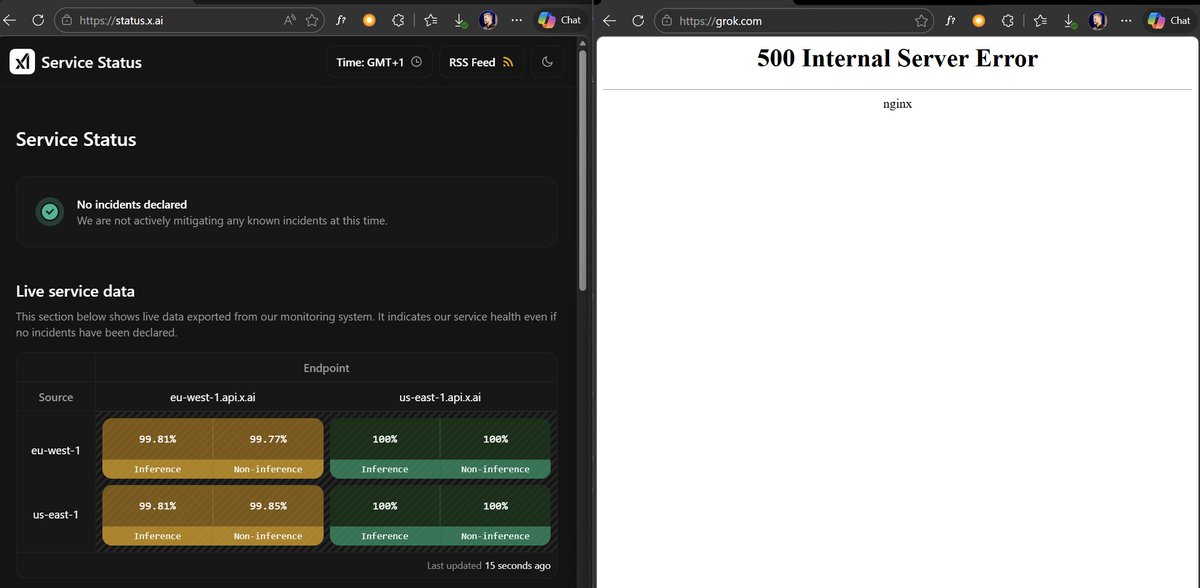Viewport: 1200px width, 588px height.
Task: Open the three-dot browser menu in status.x.ai window
Action: coord(516,20)
